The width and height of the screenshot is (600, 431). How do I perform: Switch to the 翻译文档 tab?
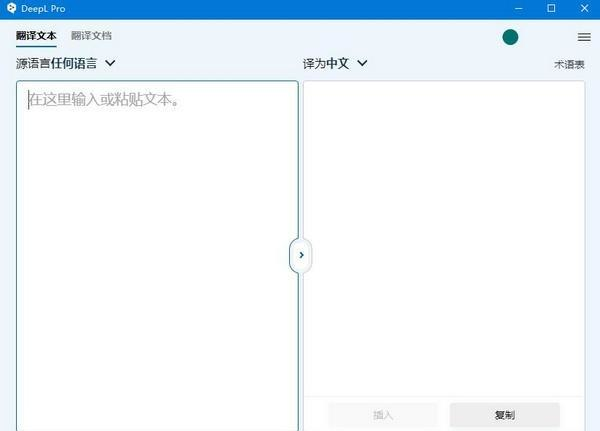(91, 36)
